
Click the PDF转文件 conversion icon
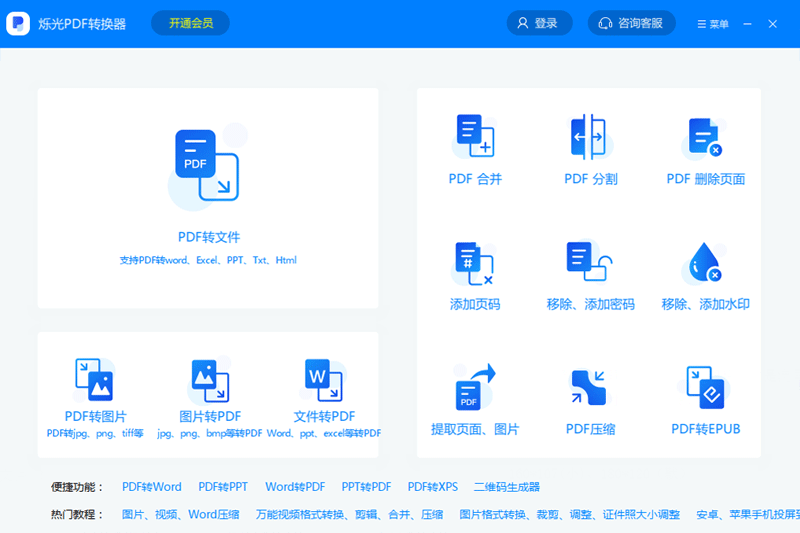click(207, 165)
